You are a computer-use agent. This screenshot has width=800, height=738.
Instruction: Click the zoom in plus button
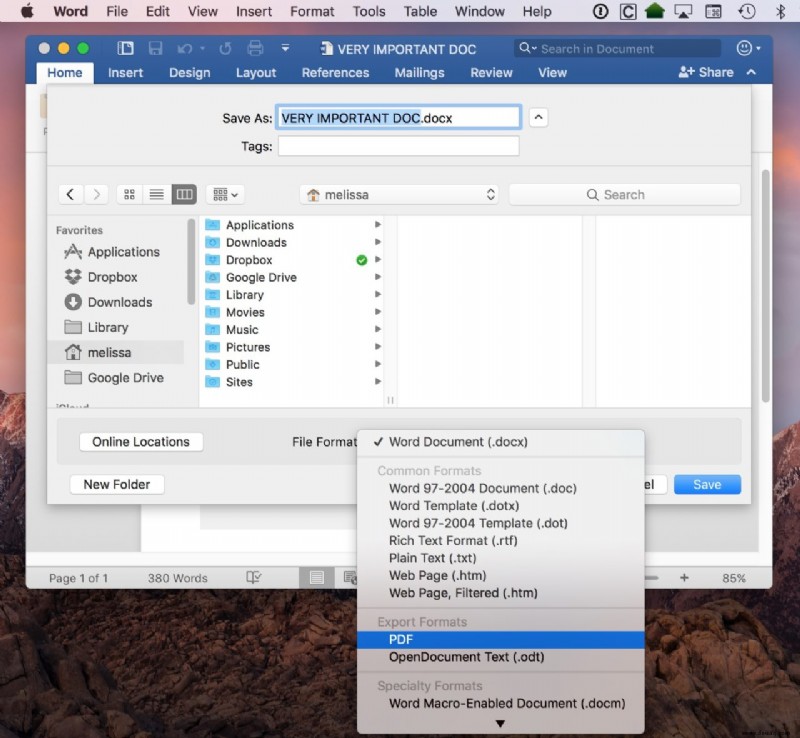pos(684,578)
